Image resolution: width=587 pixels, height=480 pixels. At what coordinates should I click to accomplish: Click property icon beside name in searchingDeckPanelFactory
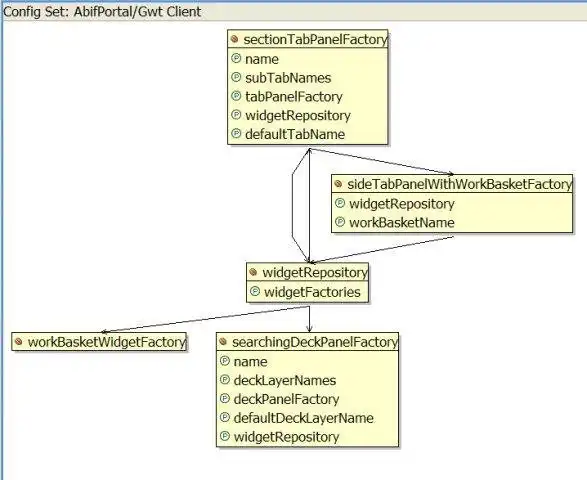tap(225, 361)
